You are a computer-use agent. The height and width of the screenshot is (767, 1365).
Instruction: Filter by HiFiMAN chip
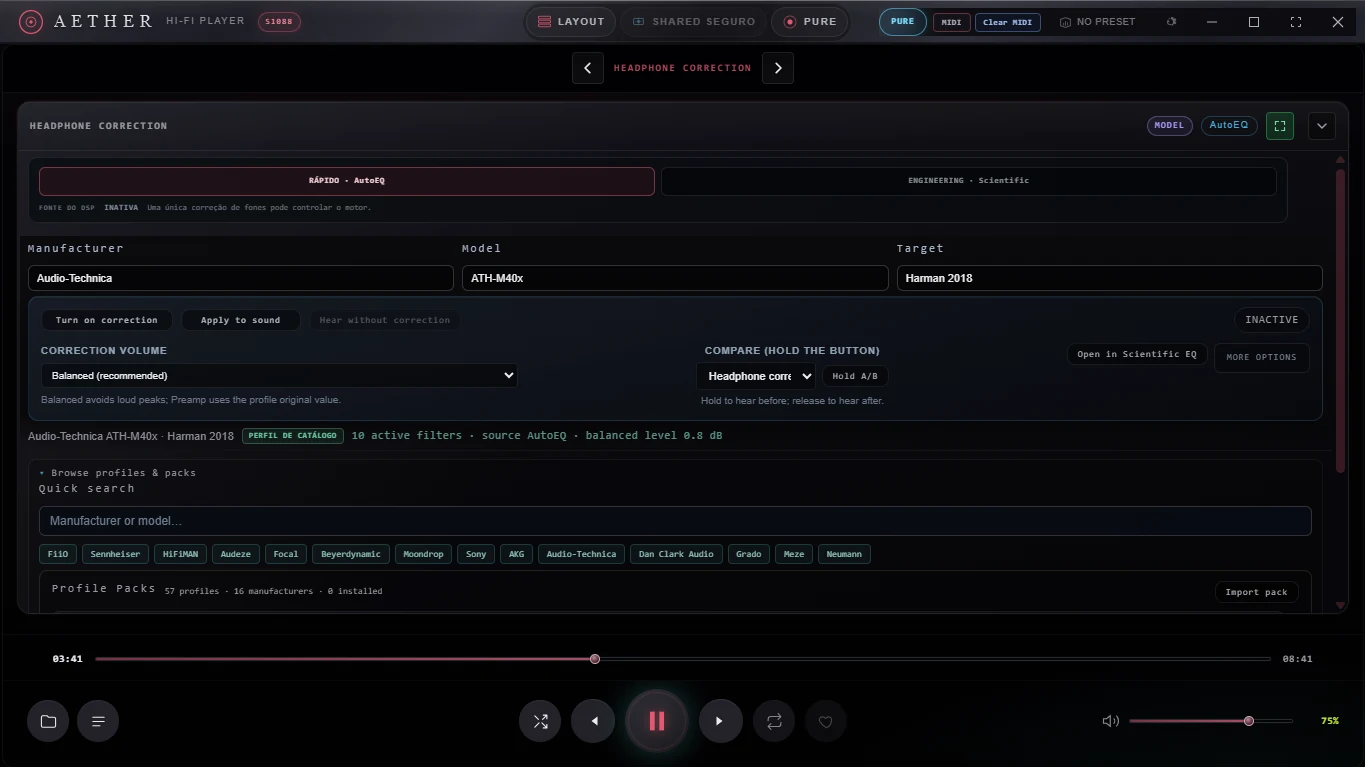point(182,554)
